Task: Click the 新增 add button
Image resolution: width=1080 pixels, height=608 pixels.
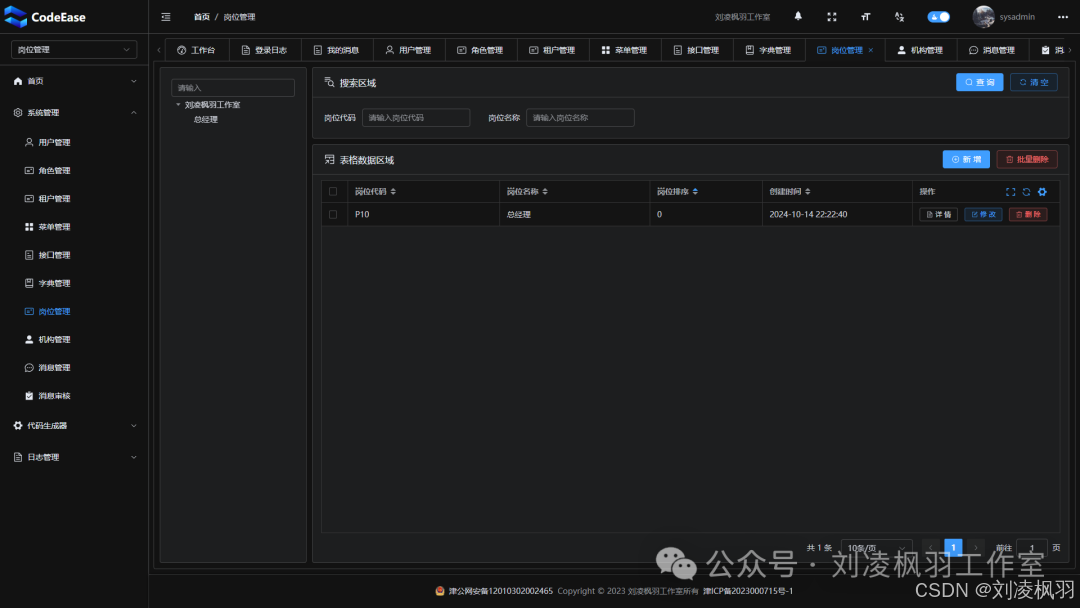Action: [966, 159]
